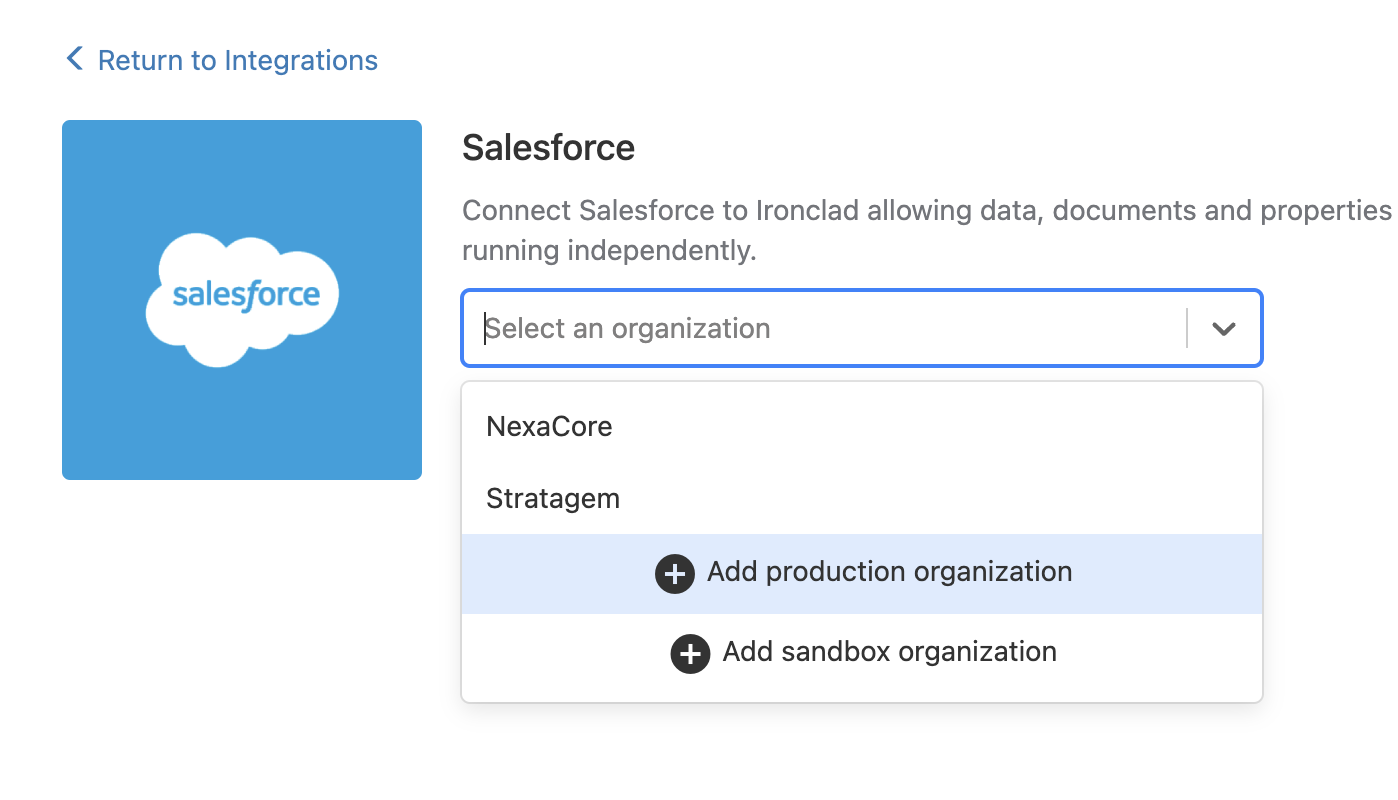Select the Salesforce integration tile image
Screen dimensions: 1398x800
tap(241, 298)
